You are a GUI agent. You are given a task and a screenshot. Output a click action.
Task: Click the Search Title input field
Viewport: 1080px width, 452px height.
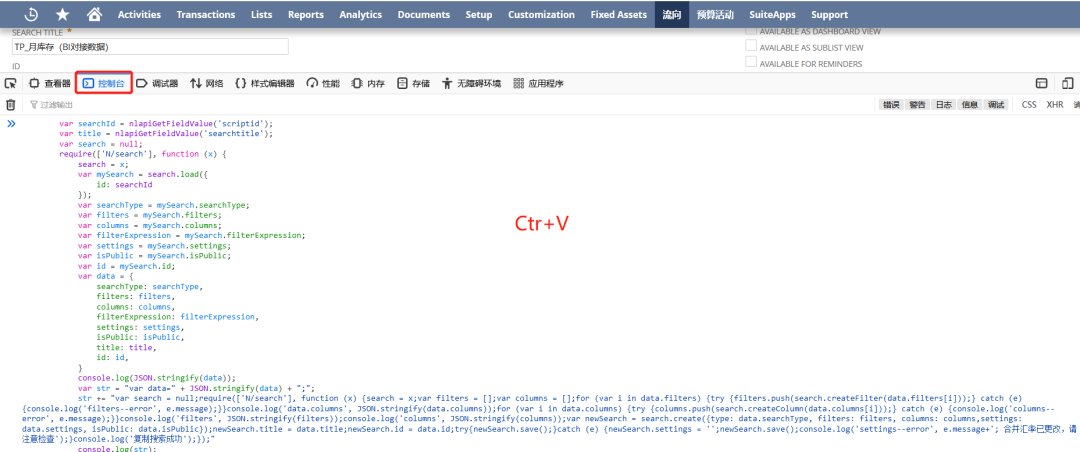point(150,47)
